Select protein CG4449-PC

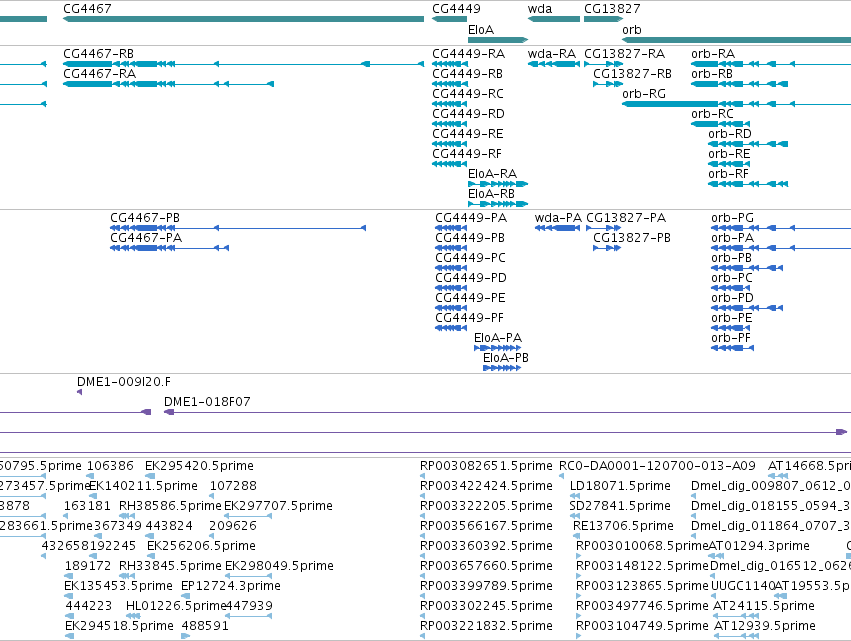(451, 268)
